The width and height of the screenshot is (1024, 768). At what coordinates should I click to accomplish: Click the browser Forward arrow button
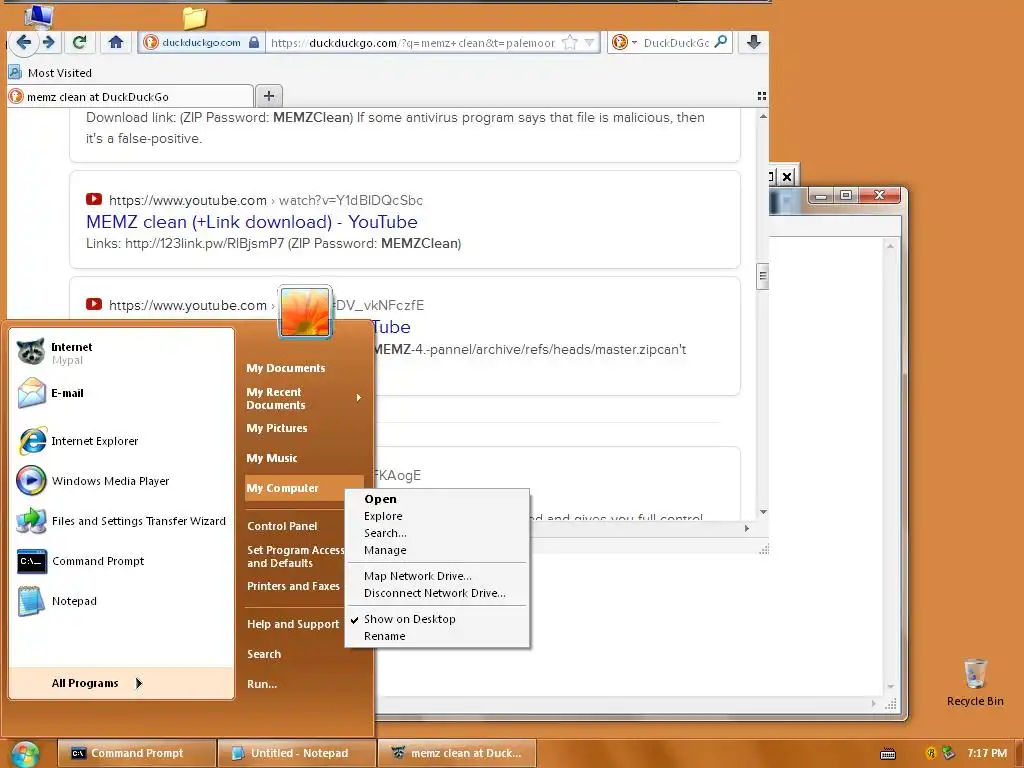[x=49, y=42]
